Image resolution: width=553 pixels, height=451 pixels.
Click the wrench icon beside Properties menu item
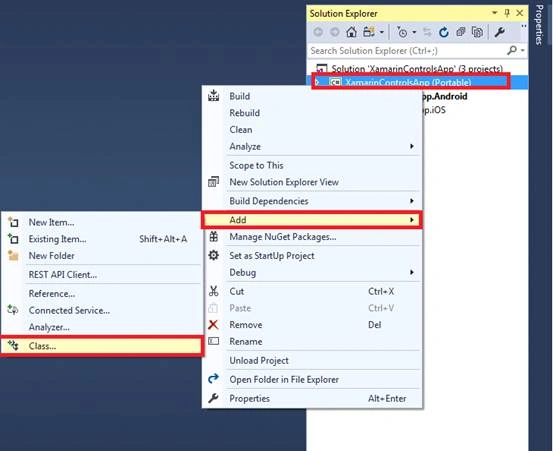coord(213,398)
